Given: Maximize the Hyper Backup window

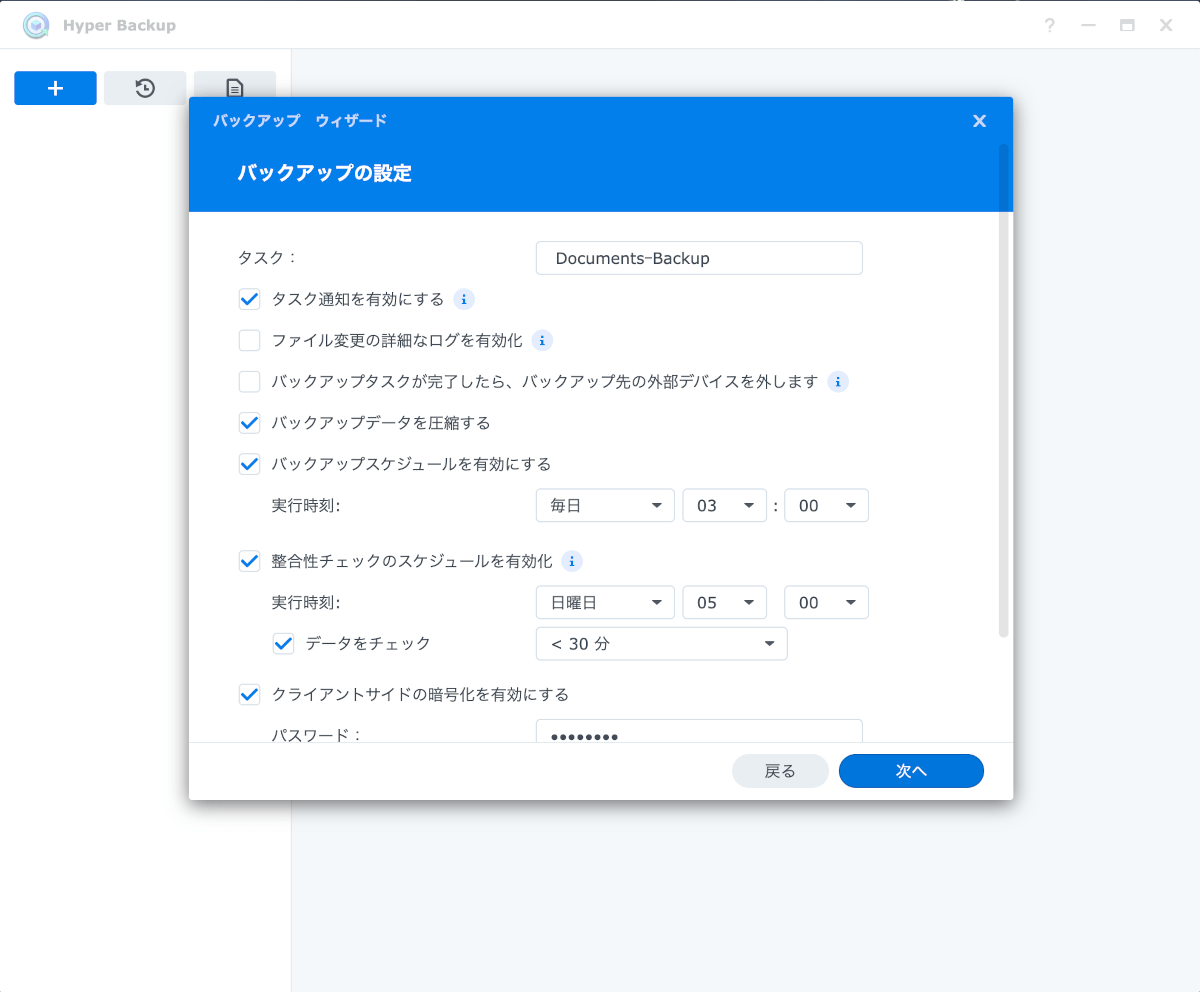Looking at the screenshot, I should point(1127,25).
